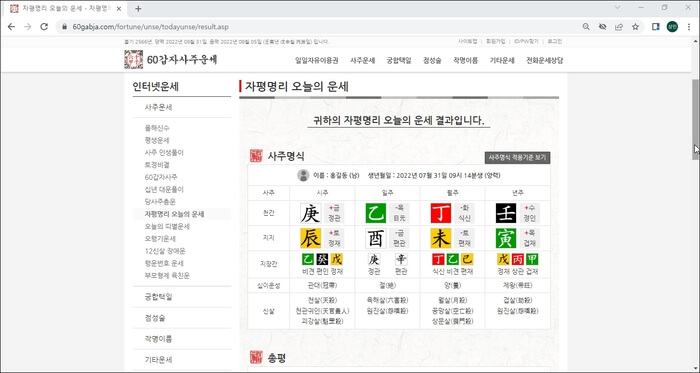
Task: Open the ID/PW찾기 link
Action: click(526, 41)
